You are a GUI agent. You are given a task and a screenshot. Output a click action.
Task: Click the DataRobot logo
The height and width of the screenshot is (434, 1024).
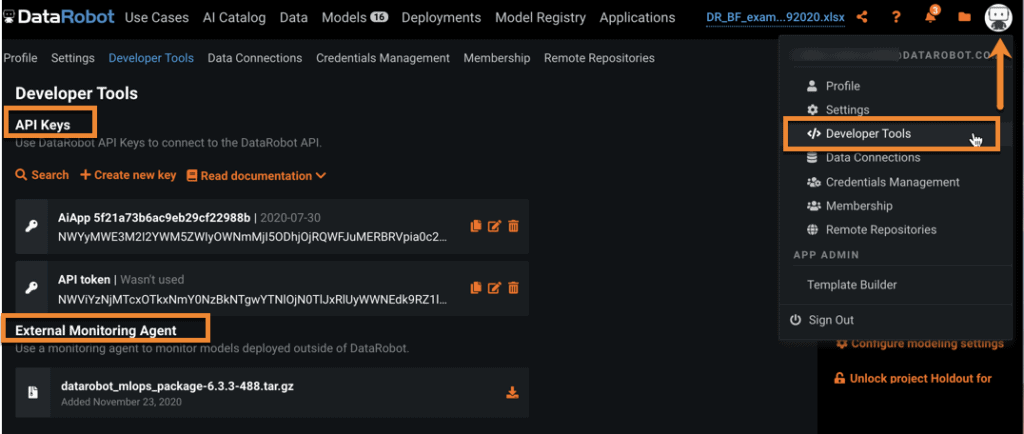(x=60, y=17)
